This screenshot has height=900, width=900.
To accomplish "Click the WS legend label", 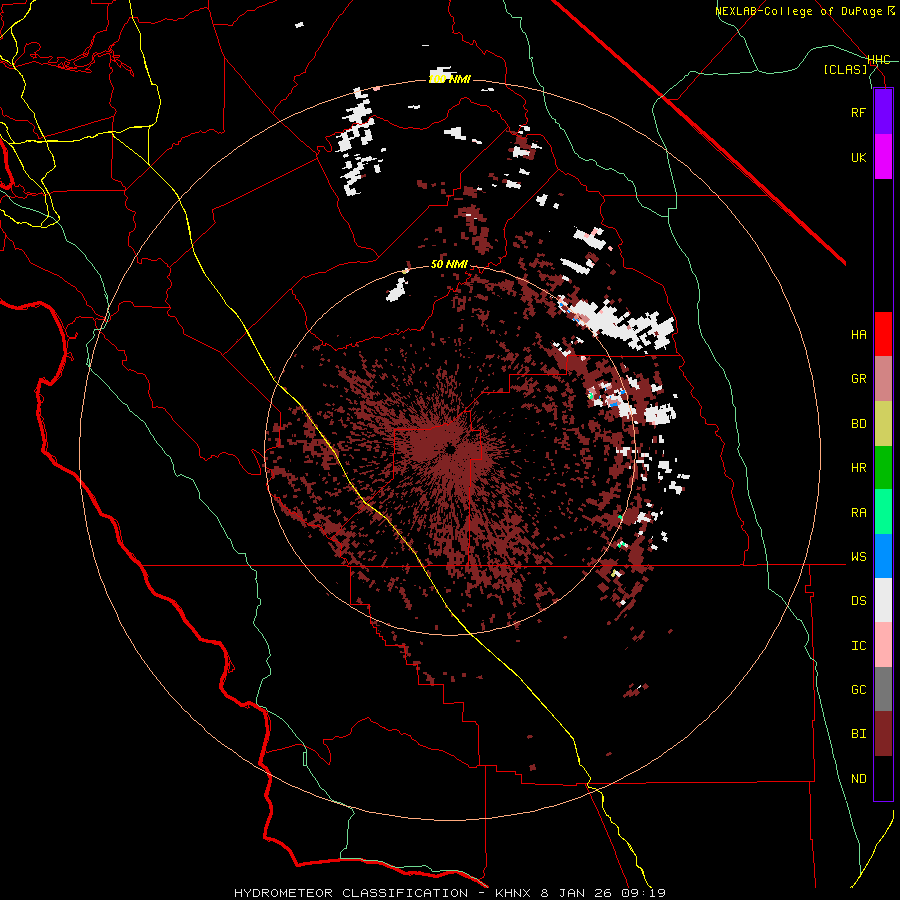I will (x=858, y=557).
